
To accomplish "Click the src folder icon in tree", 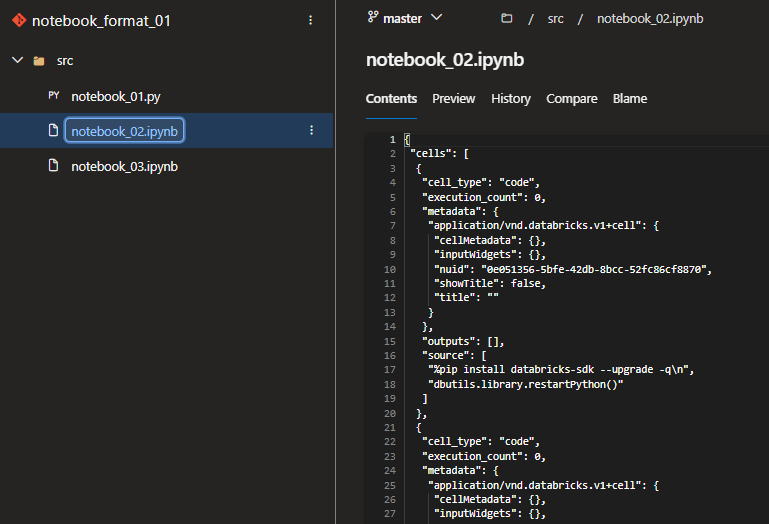I will (x=39, y=61).
